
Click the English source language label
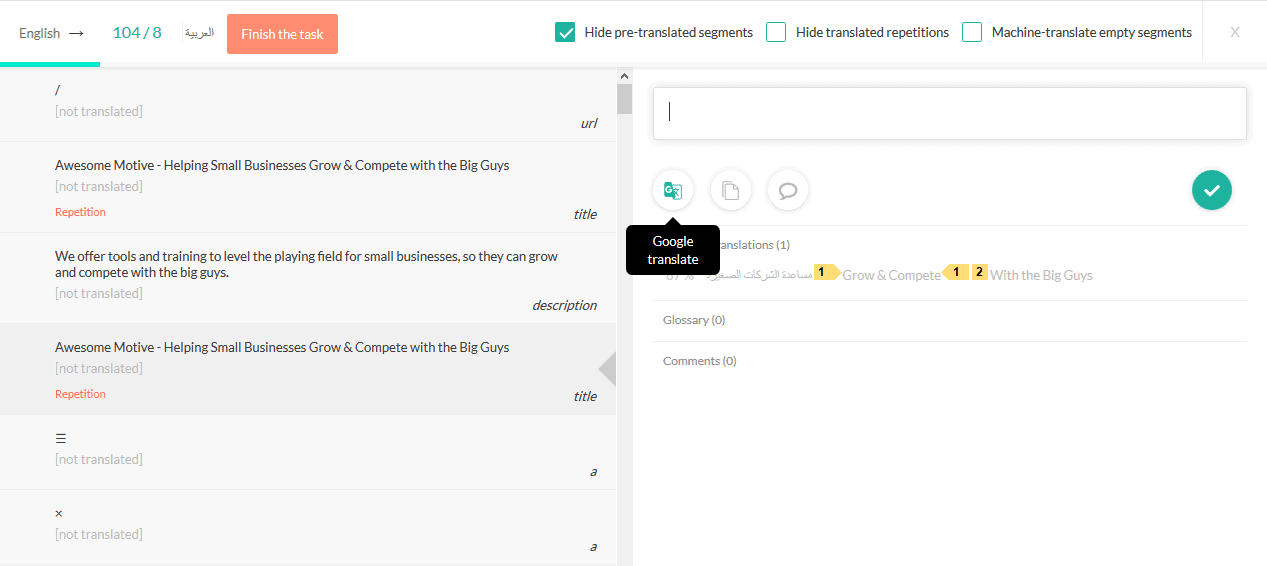click(39, 33)
